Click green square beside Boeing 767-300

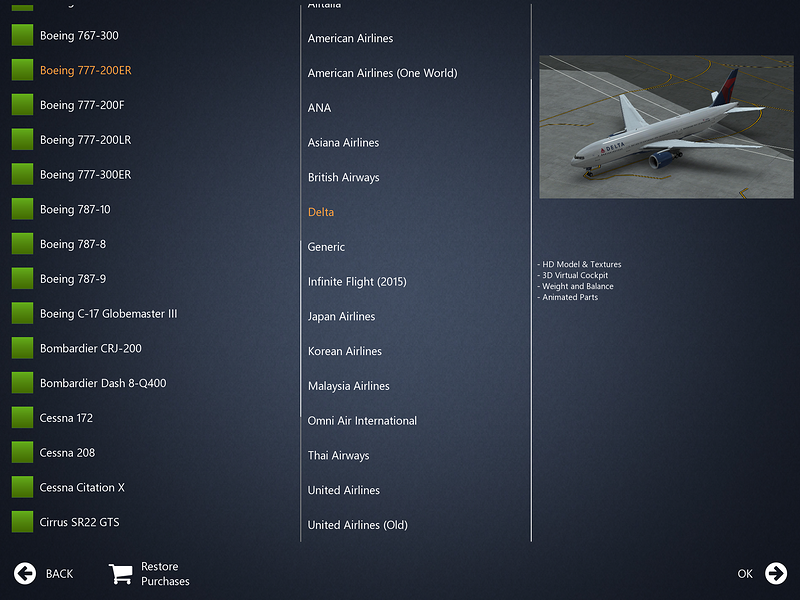[22, 35]
